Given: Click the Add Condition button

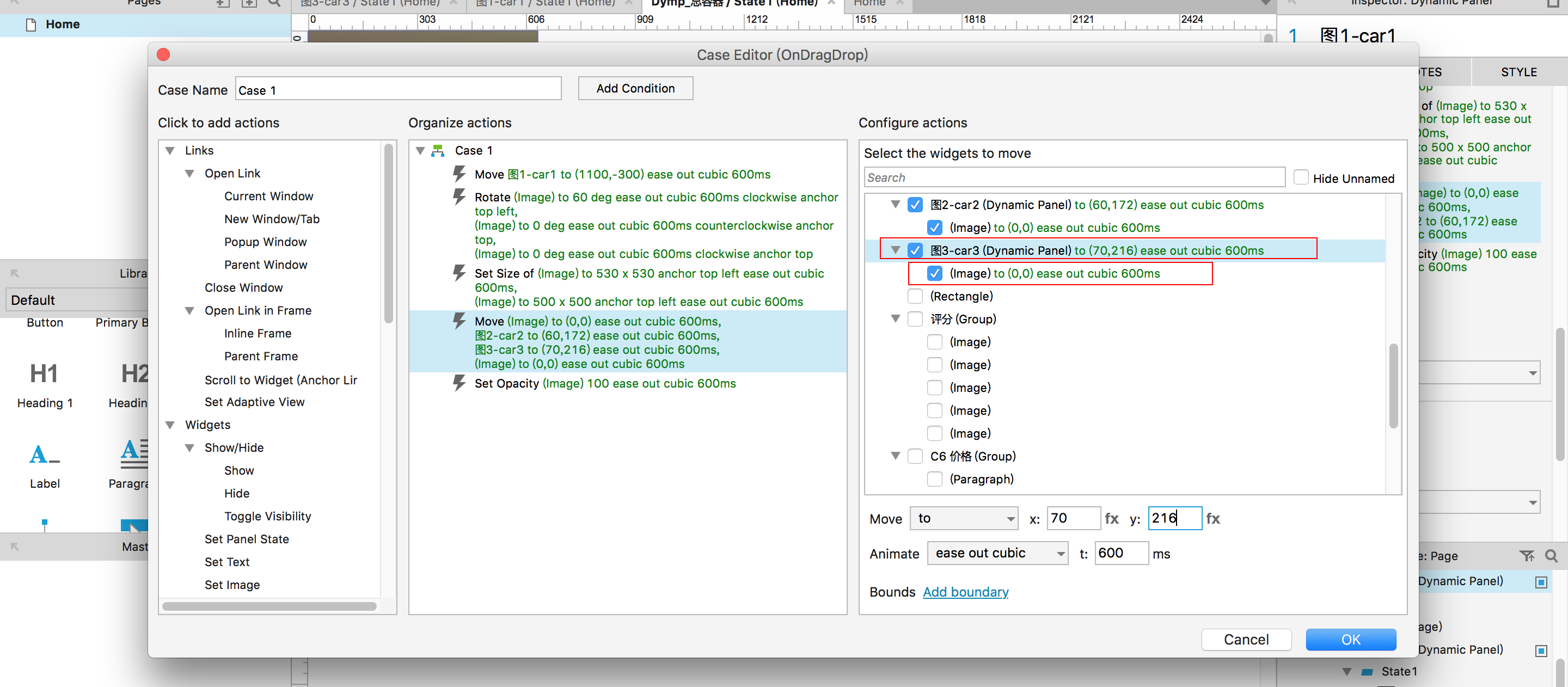Looking at the screenshot, I should pos(635,88).
